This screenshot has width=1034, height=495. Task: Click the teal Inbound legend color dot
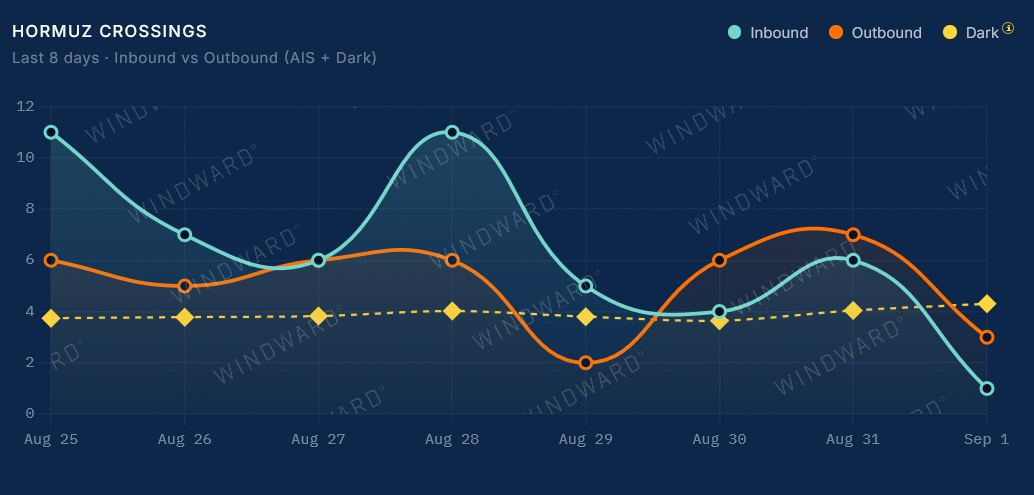click(x=735, y=32)
